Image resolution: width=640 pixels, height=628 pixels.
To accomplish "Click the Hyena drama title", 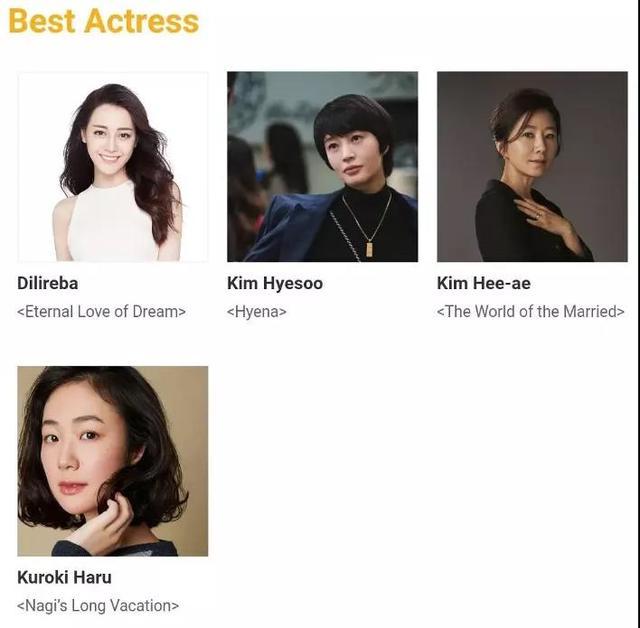I will click(x=257, y=312).
